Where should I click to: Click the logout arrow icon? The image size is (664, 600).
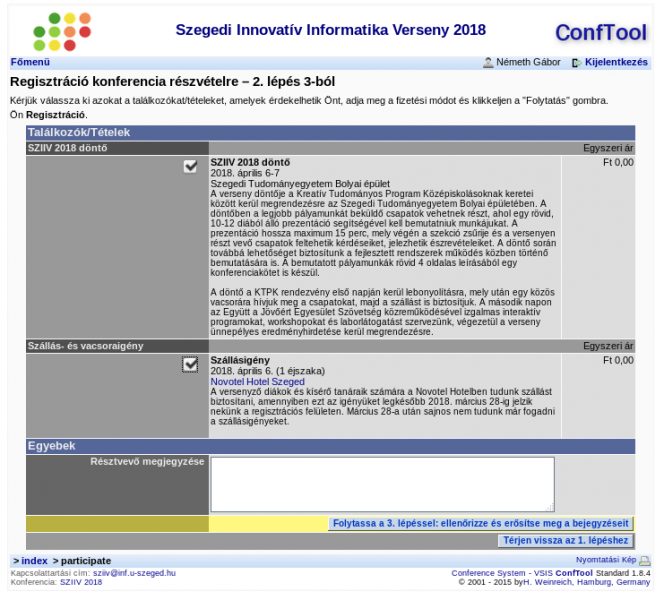(x=576, y=62)
